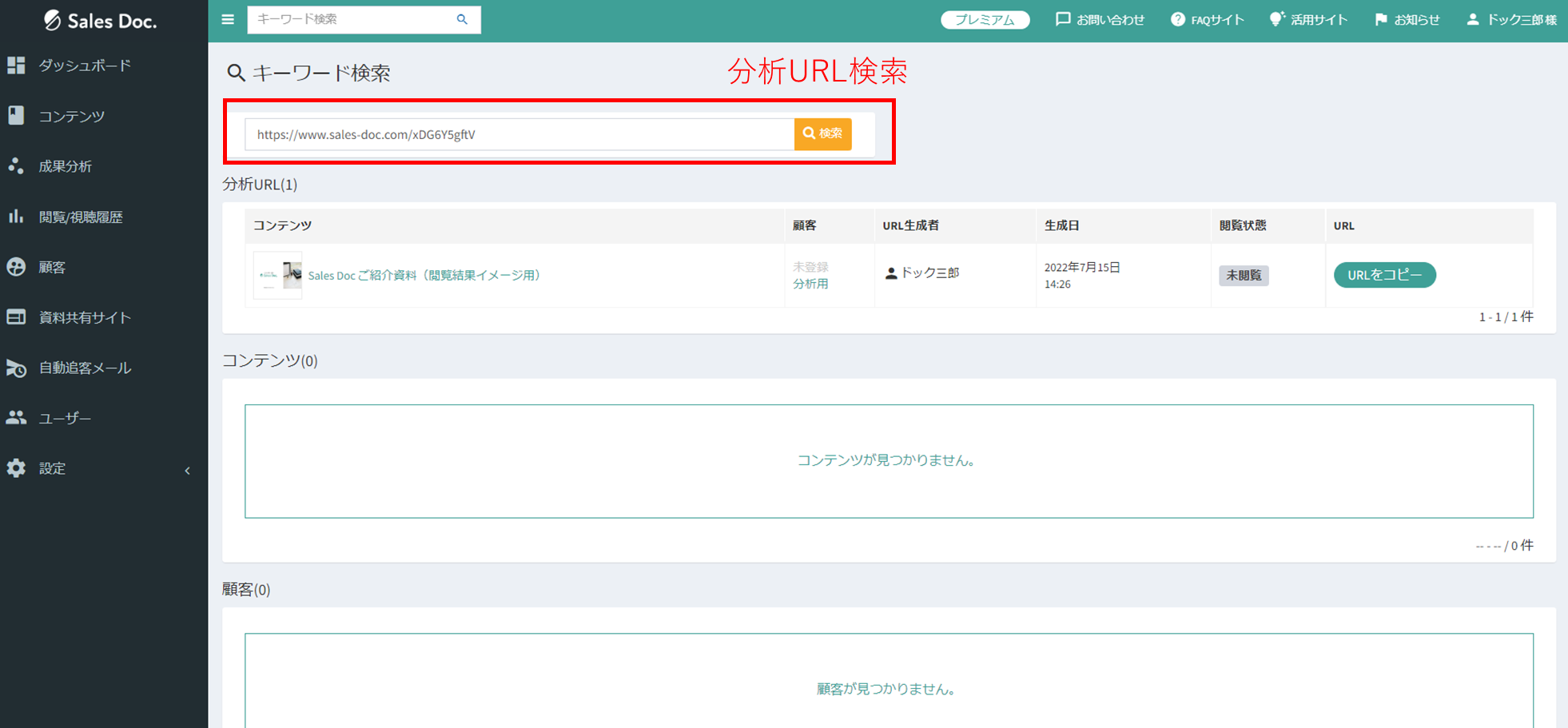Open 成果分析 analytics in sidebar
The height and width of the screenshot is (728, 1568).
click(x=65, y=166)
